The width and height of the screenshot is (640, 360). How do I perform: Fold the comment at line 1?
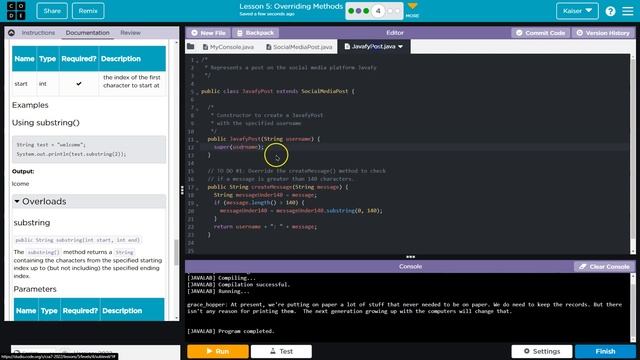point(197,60)
